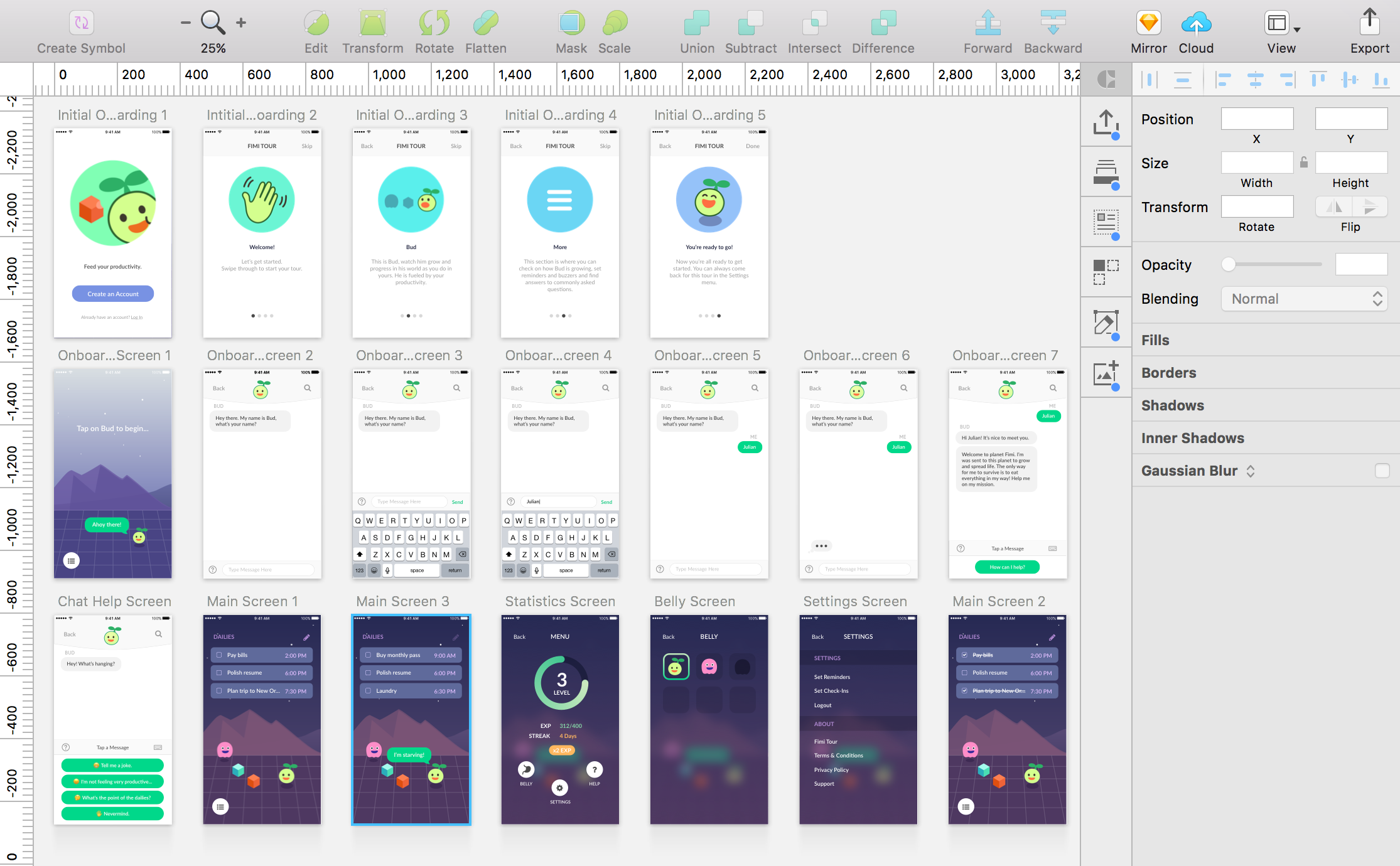Click the Opacity slider handle
The height and width of the screenshot is (866, 1400).
pos(1229,265)
